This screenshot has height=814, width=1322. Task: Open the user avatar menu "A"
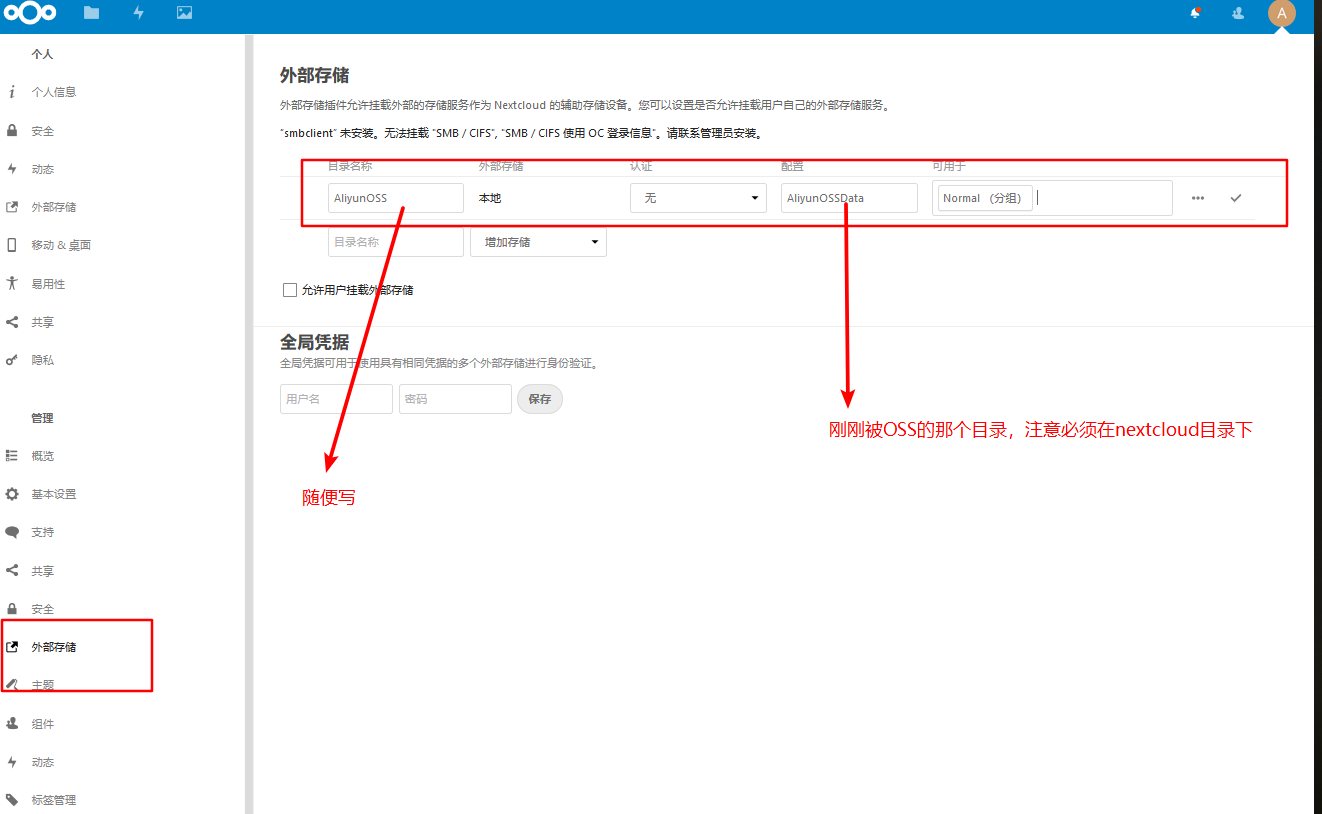coord(1282,14)
